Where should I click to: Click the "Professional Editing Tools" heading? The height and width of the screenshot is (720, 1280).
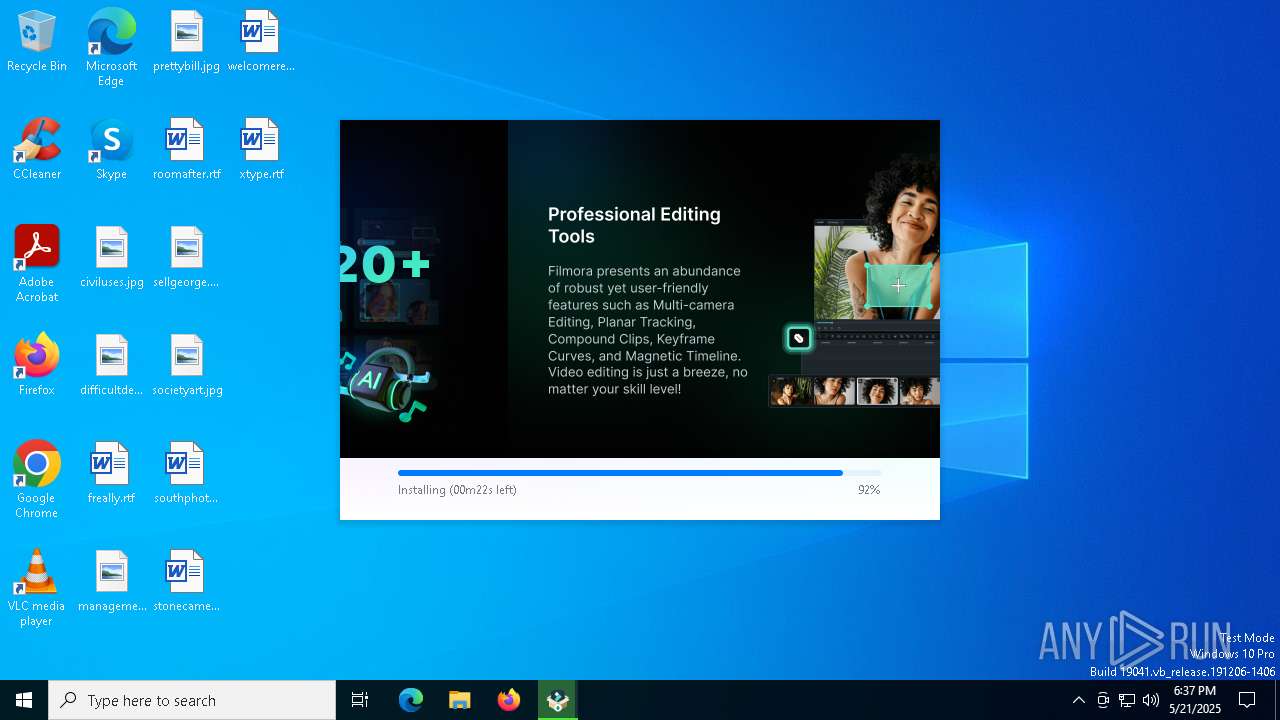tap(634, 225)
